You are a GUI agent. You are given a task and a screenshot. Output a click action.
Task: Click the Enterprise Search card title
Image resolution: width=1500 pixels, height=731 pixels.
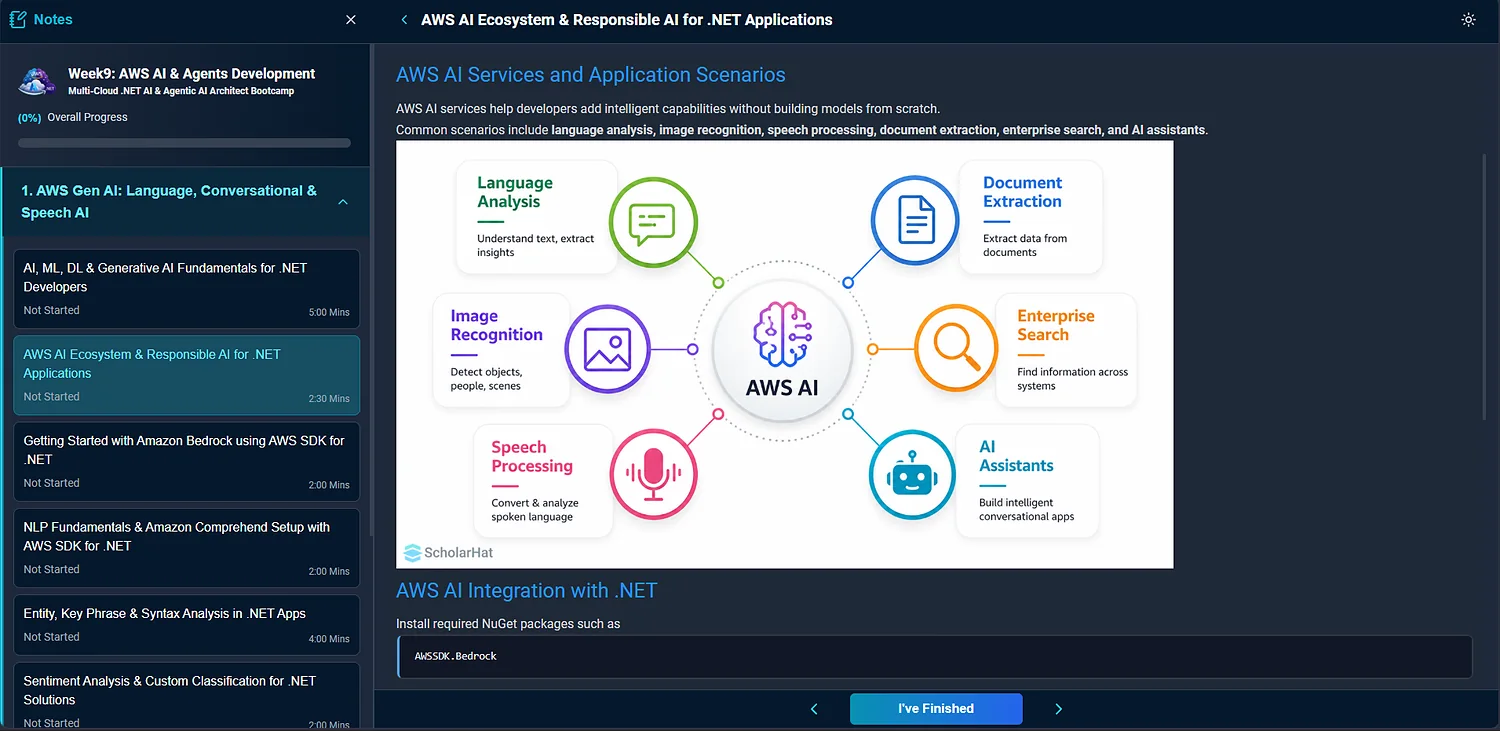coord(1056,325)
